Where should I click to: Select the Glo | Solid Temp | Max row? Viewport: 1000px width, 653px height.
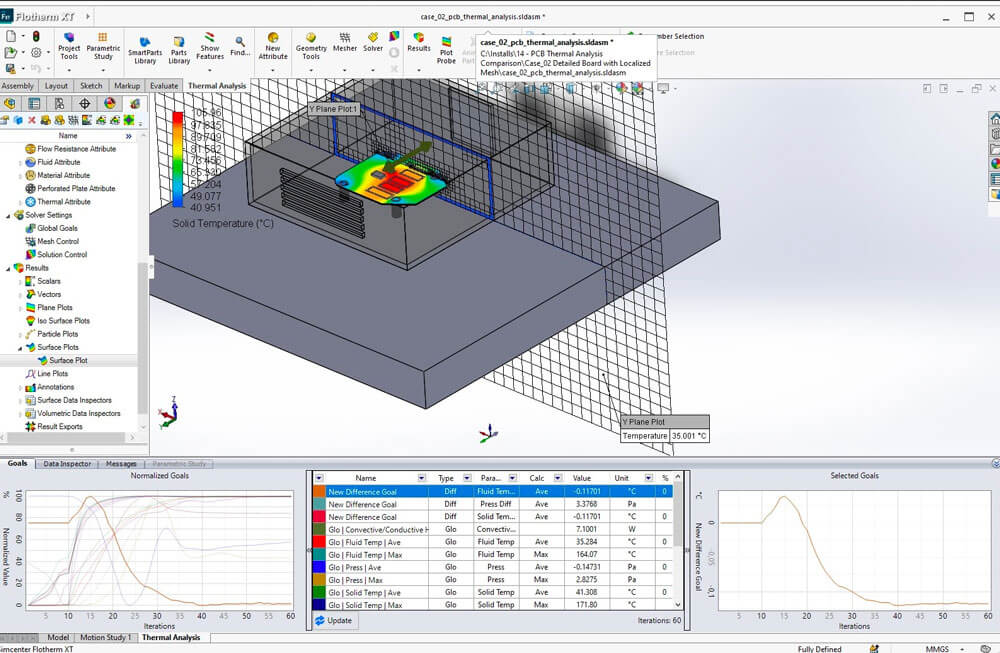click(x=493, y=605)
